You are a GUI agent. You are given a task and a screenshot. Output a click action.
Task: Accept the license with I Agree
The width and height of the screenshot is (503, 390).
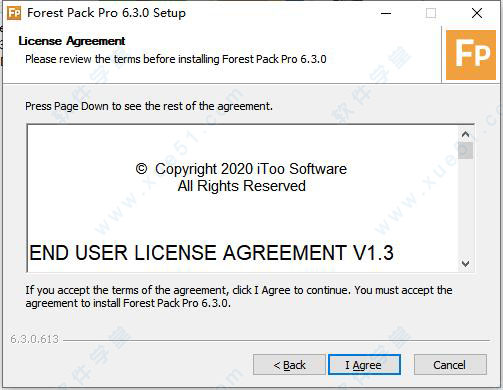point(364,365)
